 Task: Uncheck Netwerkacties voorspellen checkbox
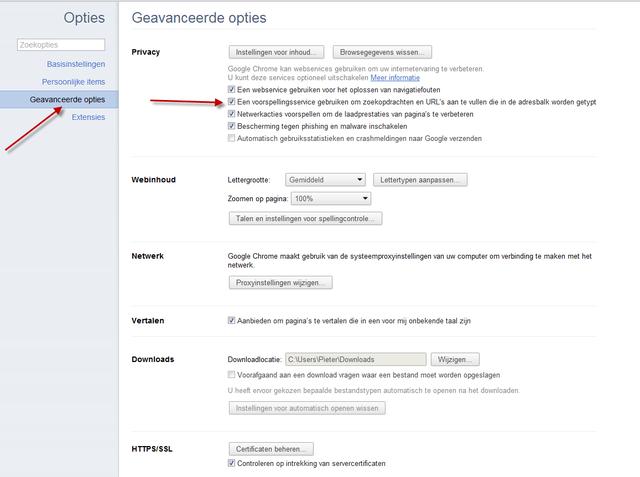(x=232, y=114)
